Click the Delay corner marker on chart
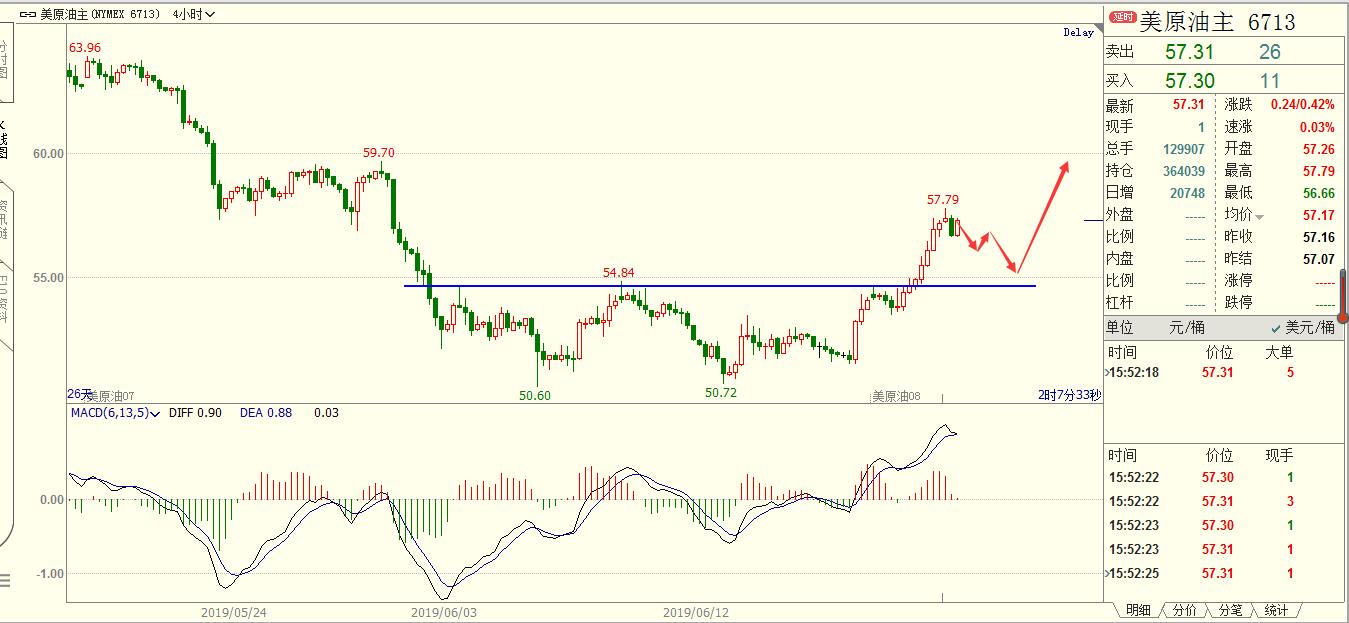The image size is (1349, 623). tap(1078, 33)
